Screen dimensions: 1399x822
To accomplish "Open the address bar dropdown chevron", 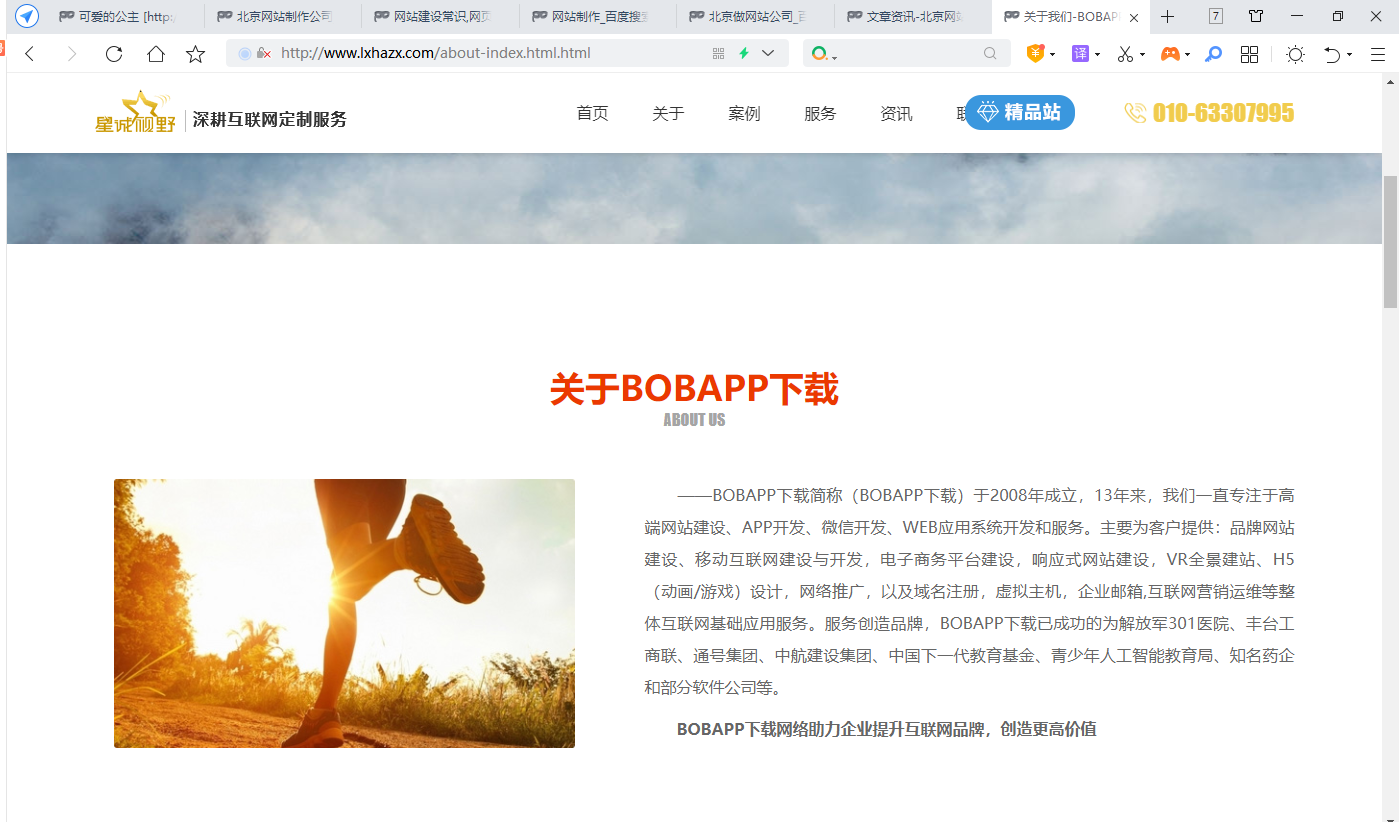I will 767,54.
